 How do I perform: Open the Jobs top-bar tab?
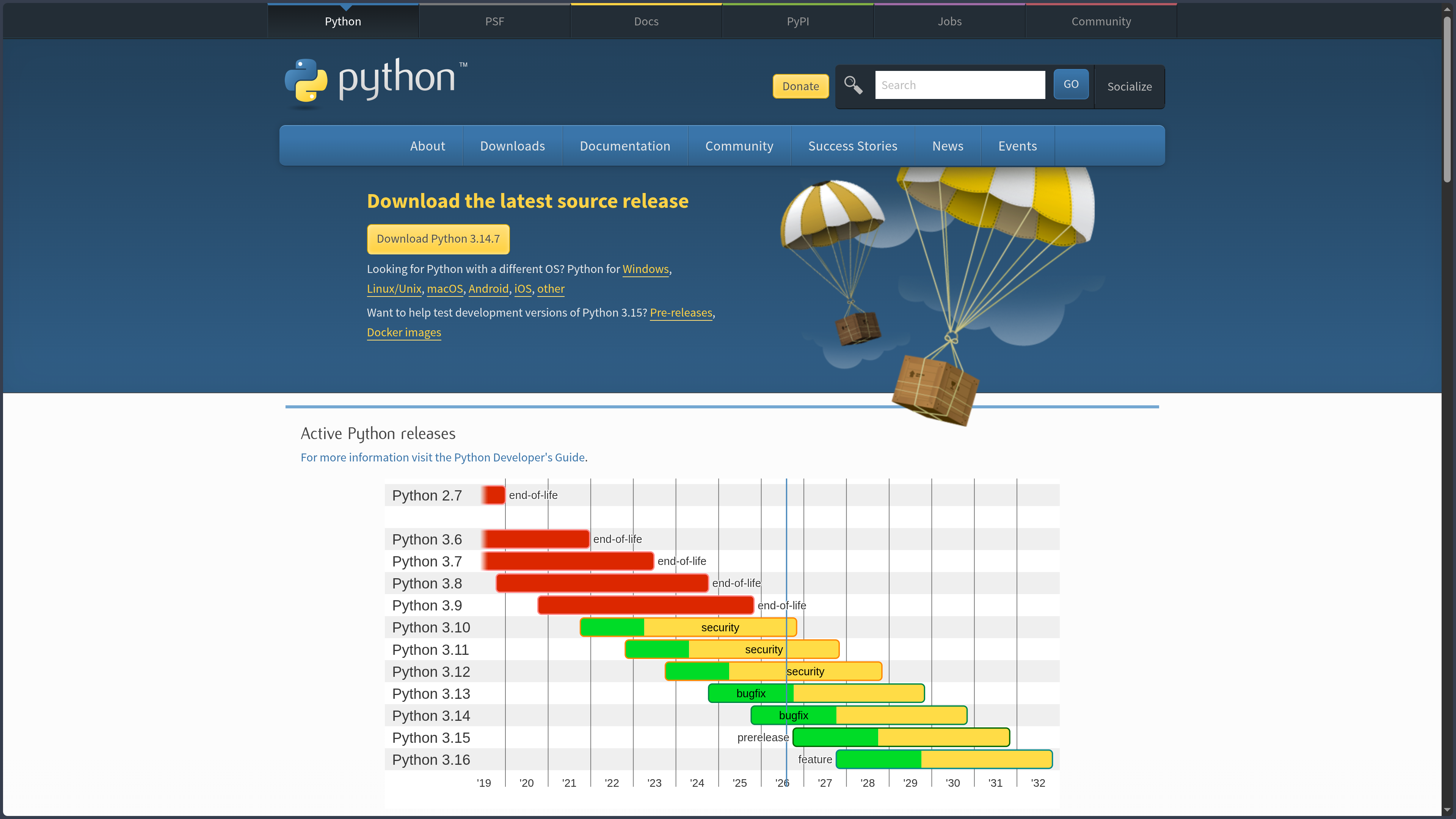coord(949,22)
